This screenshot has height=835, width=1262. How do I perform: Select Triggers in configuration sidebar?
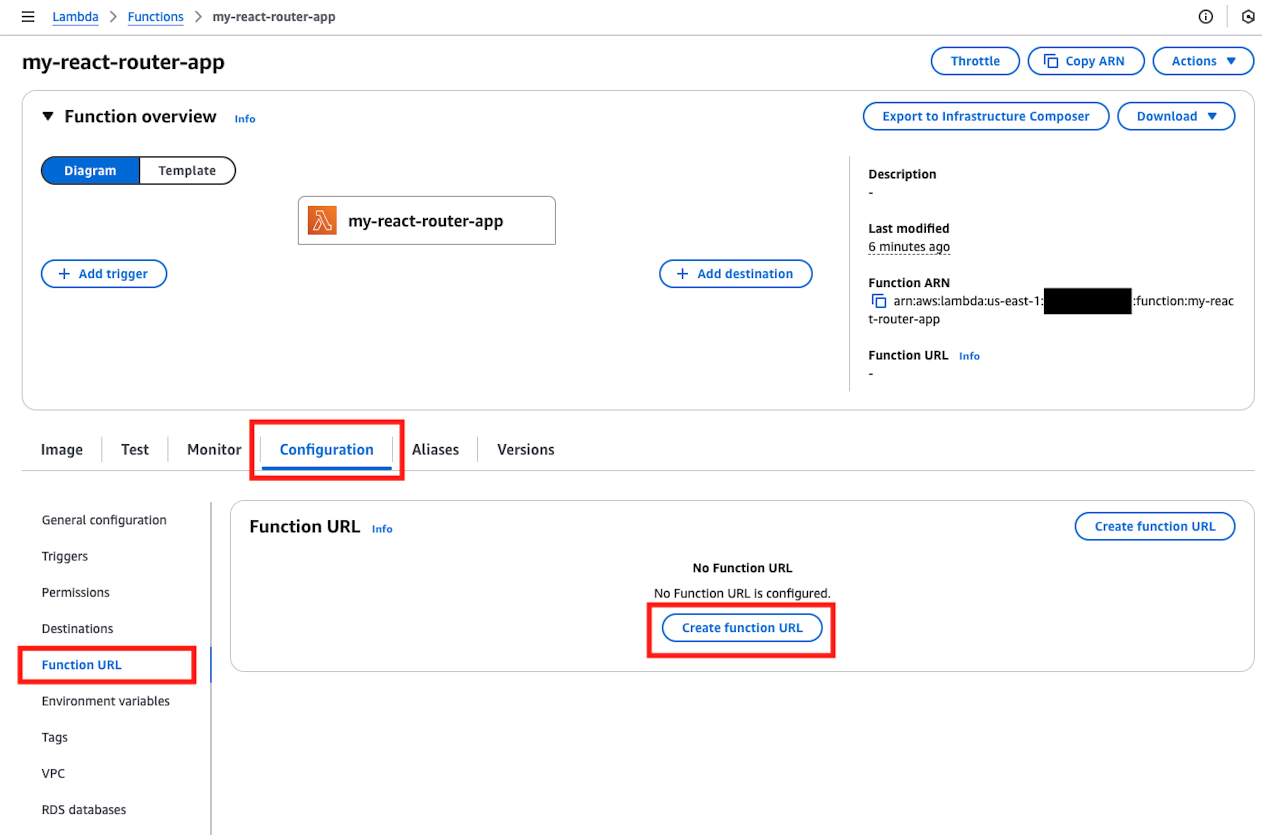65,556
